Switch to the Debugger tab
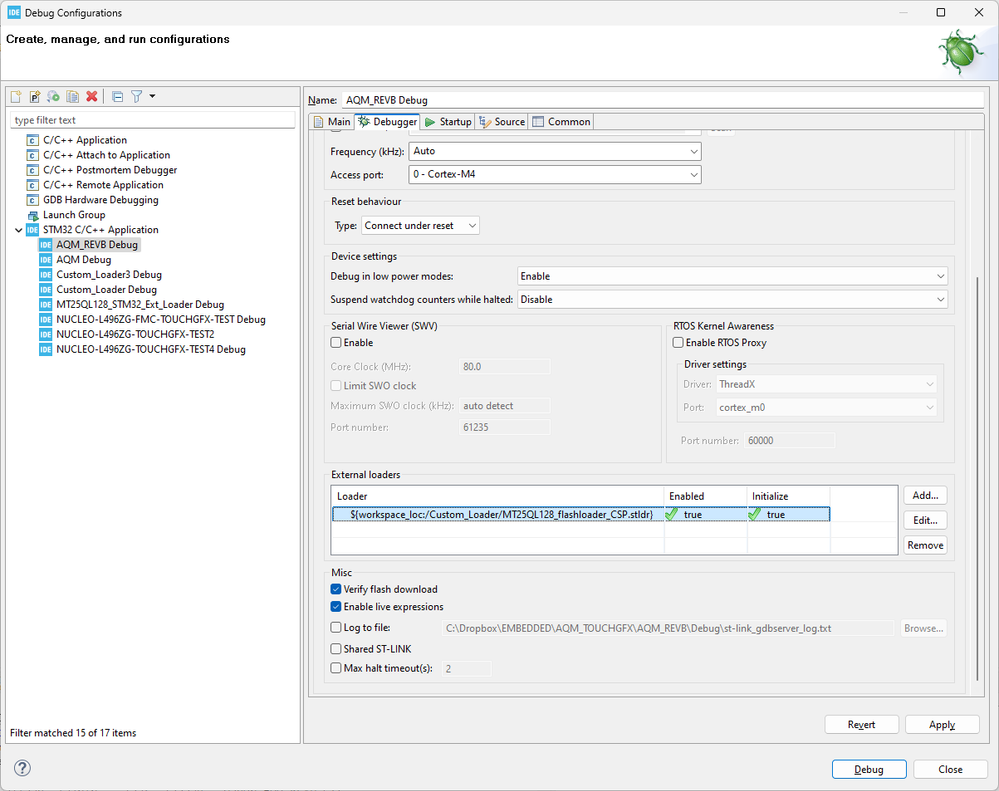Screen dimensions: 999x791 tap(387, 122)
